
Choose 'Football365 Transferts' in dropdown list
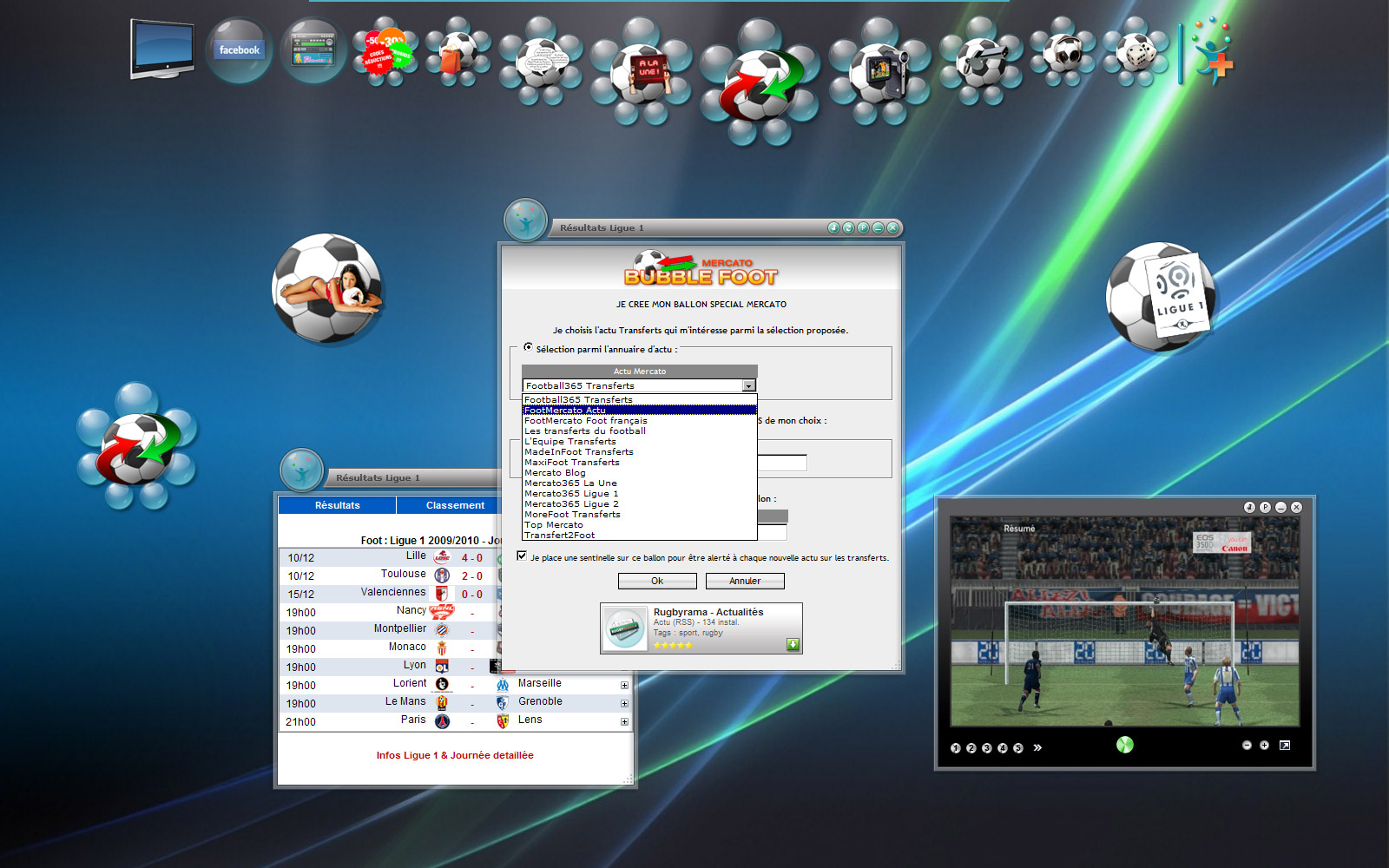click(x=640, y=399)
